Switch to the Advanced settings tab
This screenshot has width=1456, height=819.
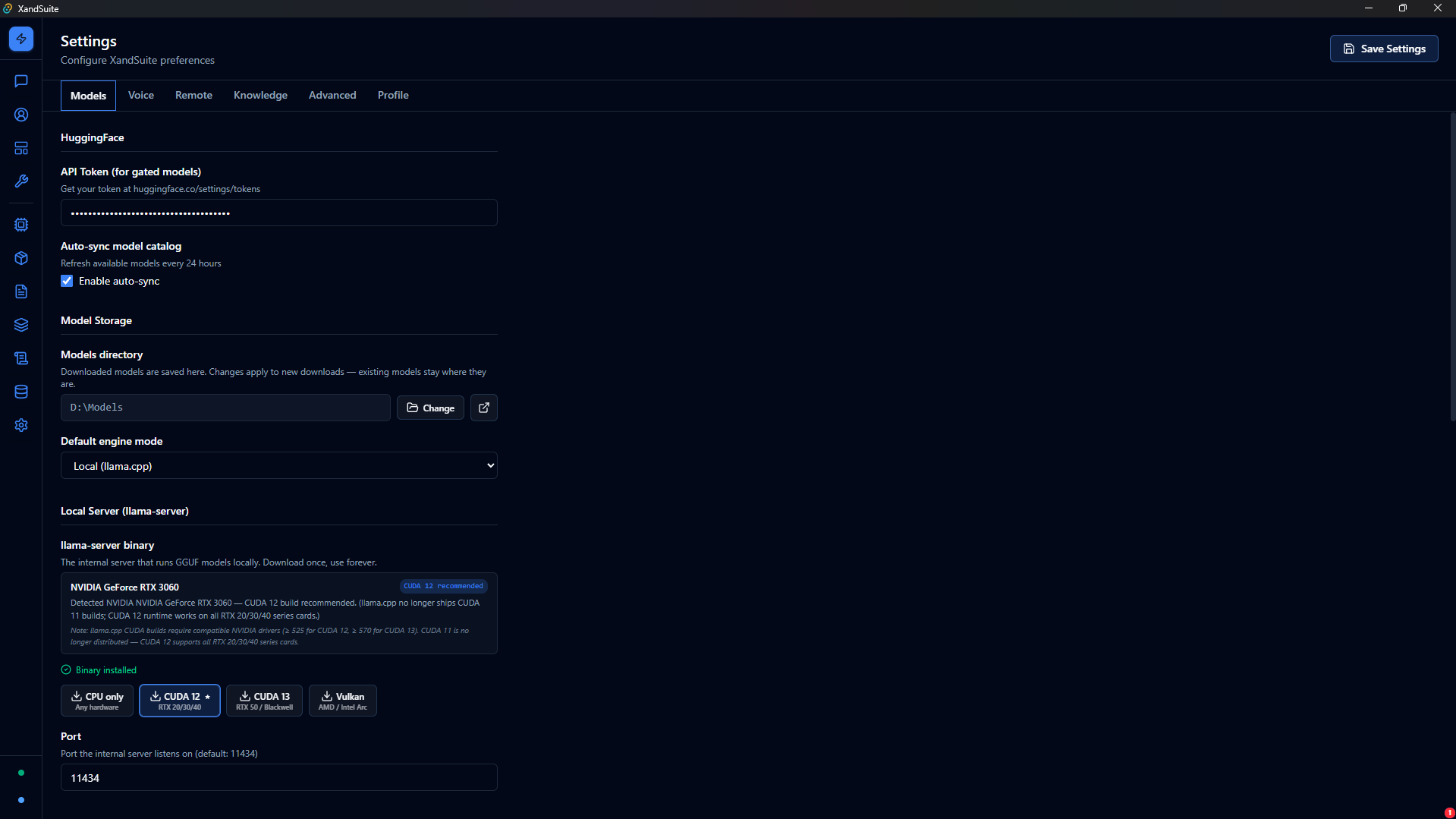332,95
